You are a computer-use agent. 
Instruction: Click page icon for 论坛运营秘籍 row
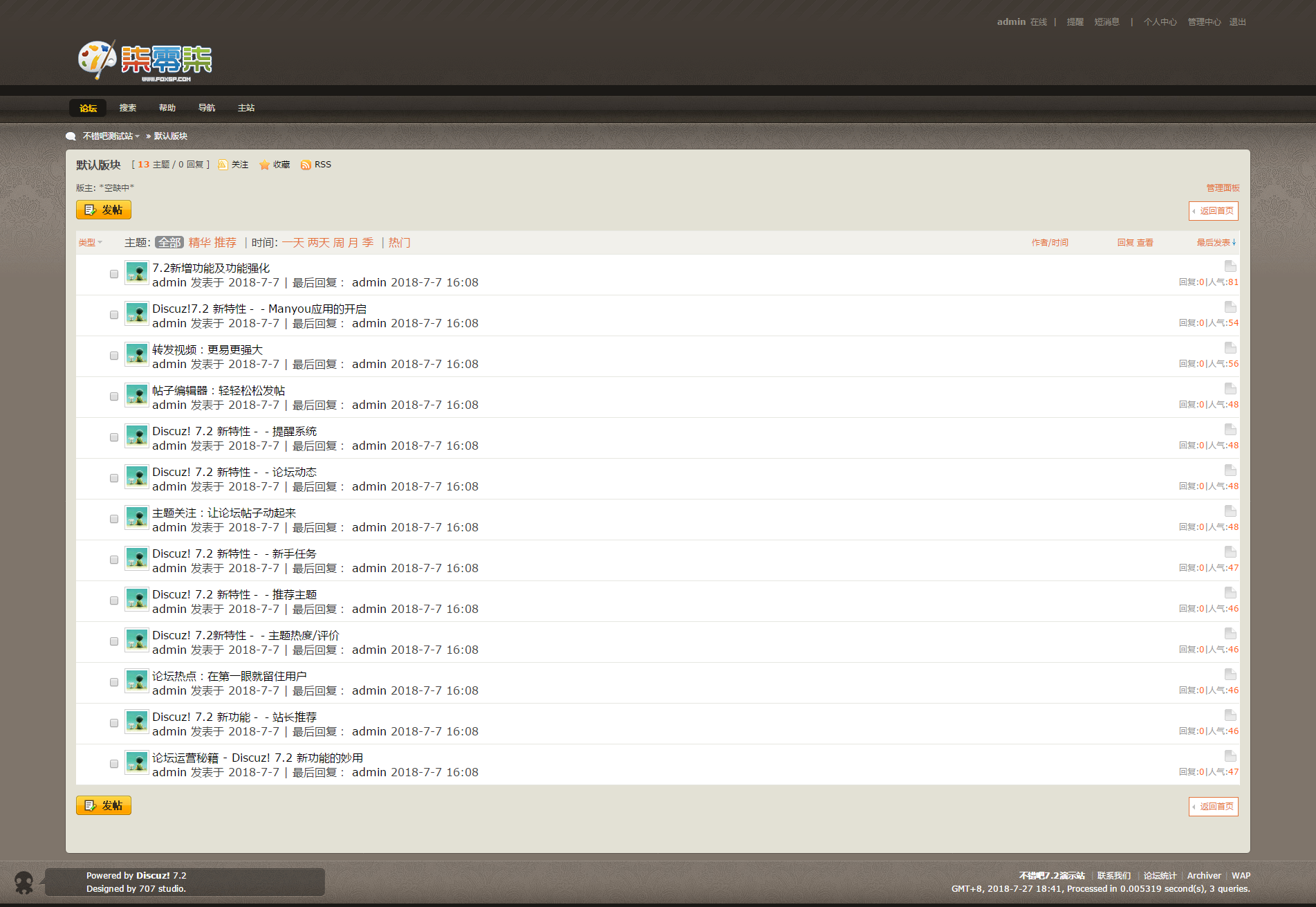coord(1230,756)
